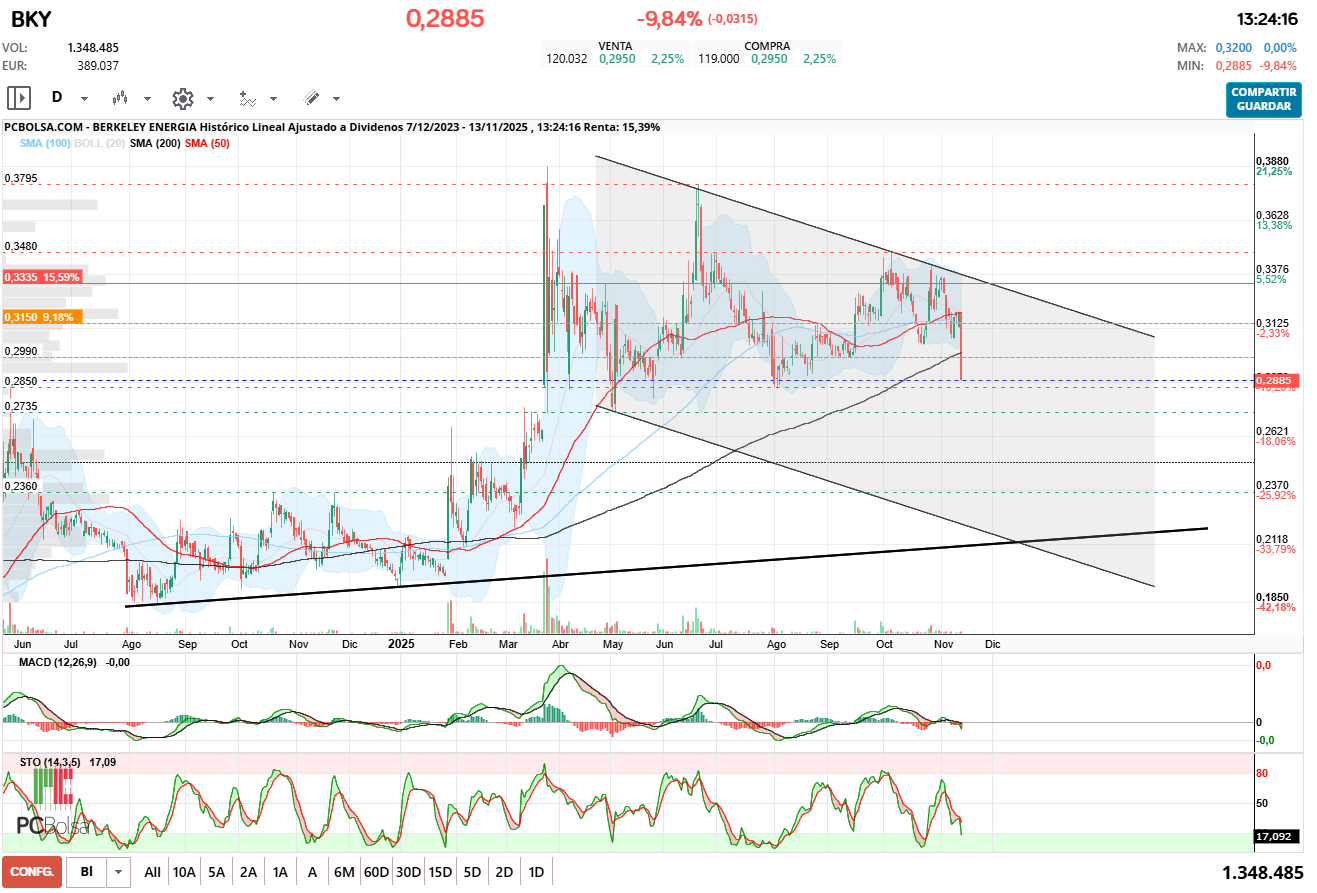Select the drawing pencil tool icon
This screenshot has width=1317, height=893.
tap(311, 98)
